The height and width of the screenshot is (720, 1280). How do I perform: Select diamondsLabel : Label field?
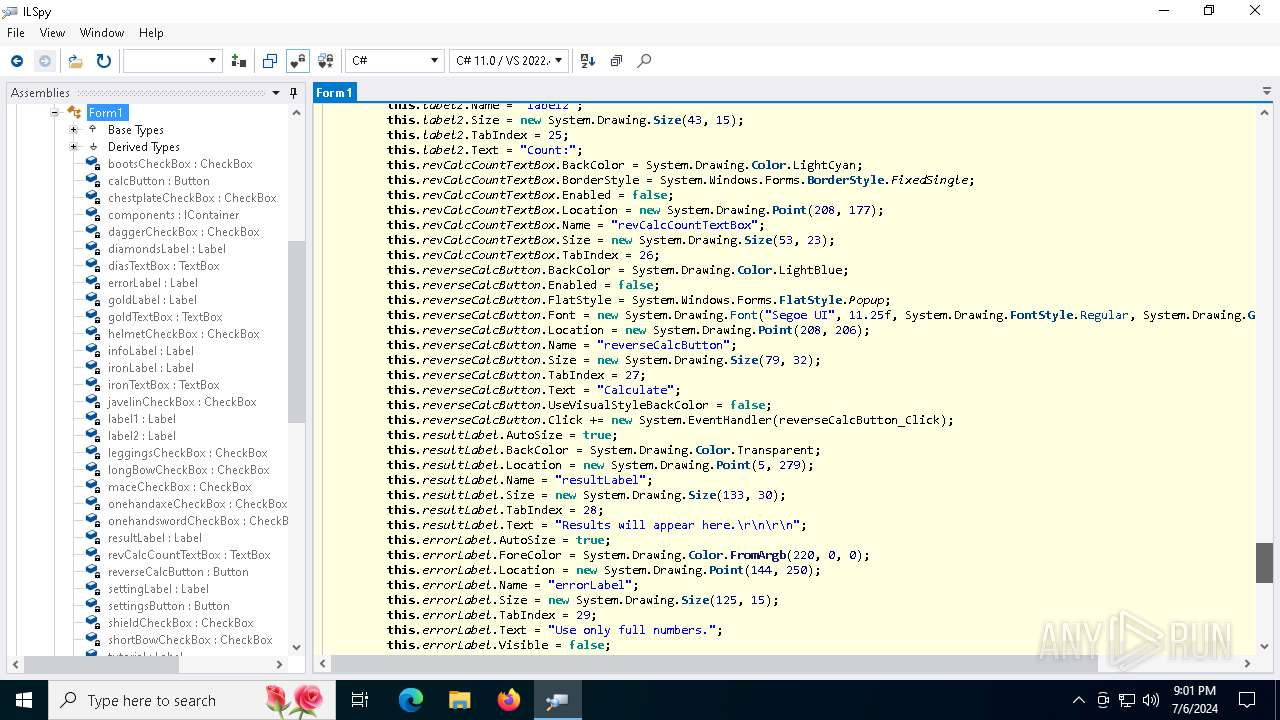(x=167, y=249)
